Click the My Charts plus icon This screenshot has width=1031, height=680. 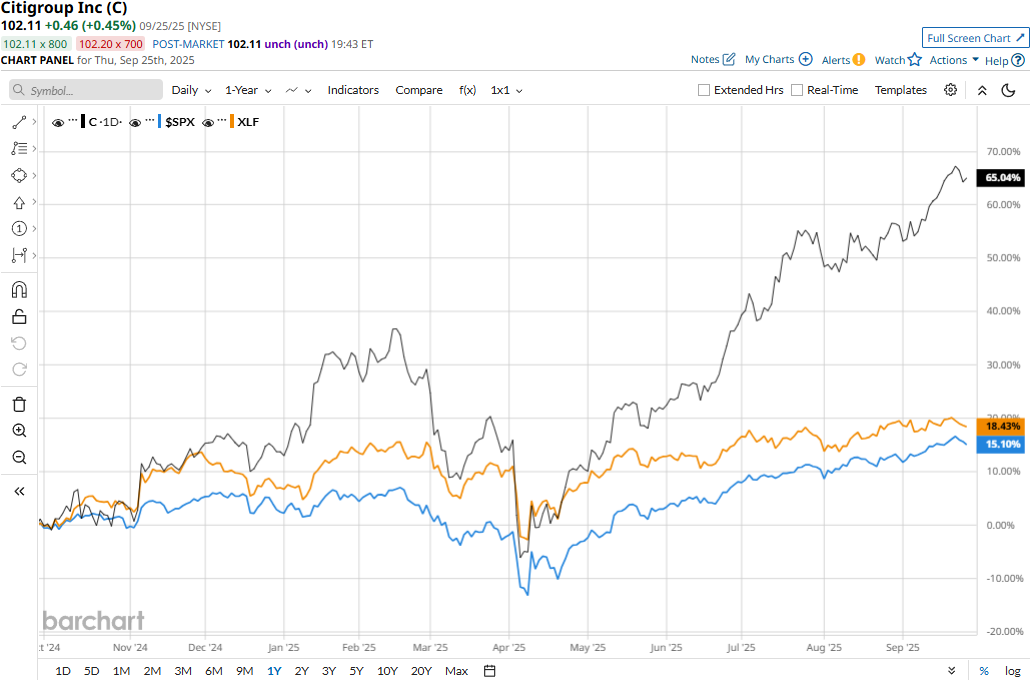pos(805,59)
